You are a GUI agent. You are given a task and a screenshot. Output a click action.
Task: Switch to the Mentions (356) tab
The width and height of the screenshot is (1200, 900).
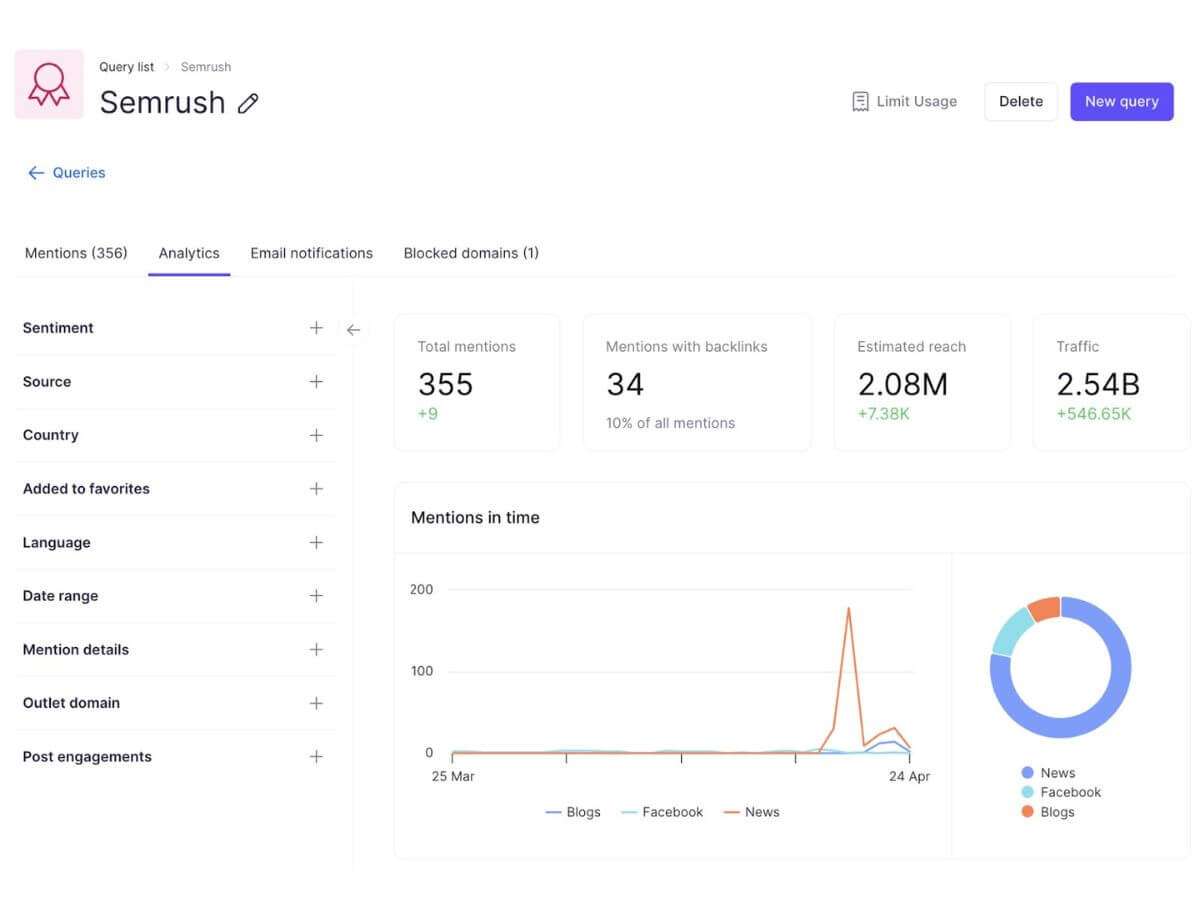[75, 253]
